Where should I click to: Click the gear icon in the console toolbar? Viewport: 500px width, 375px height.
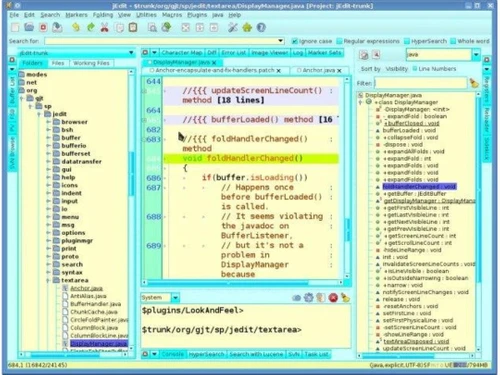click(x=309, y=298)
